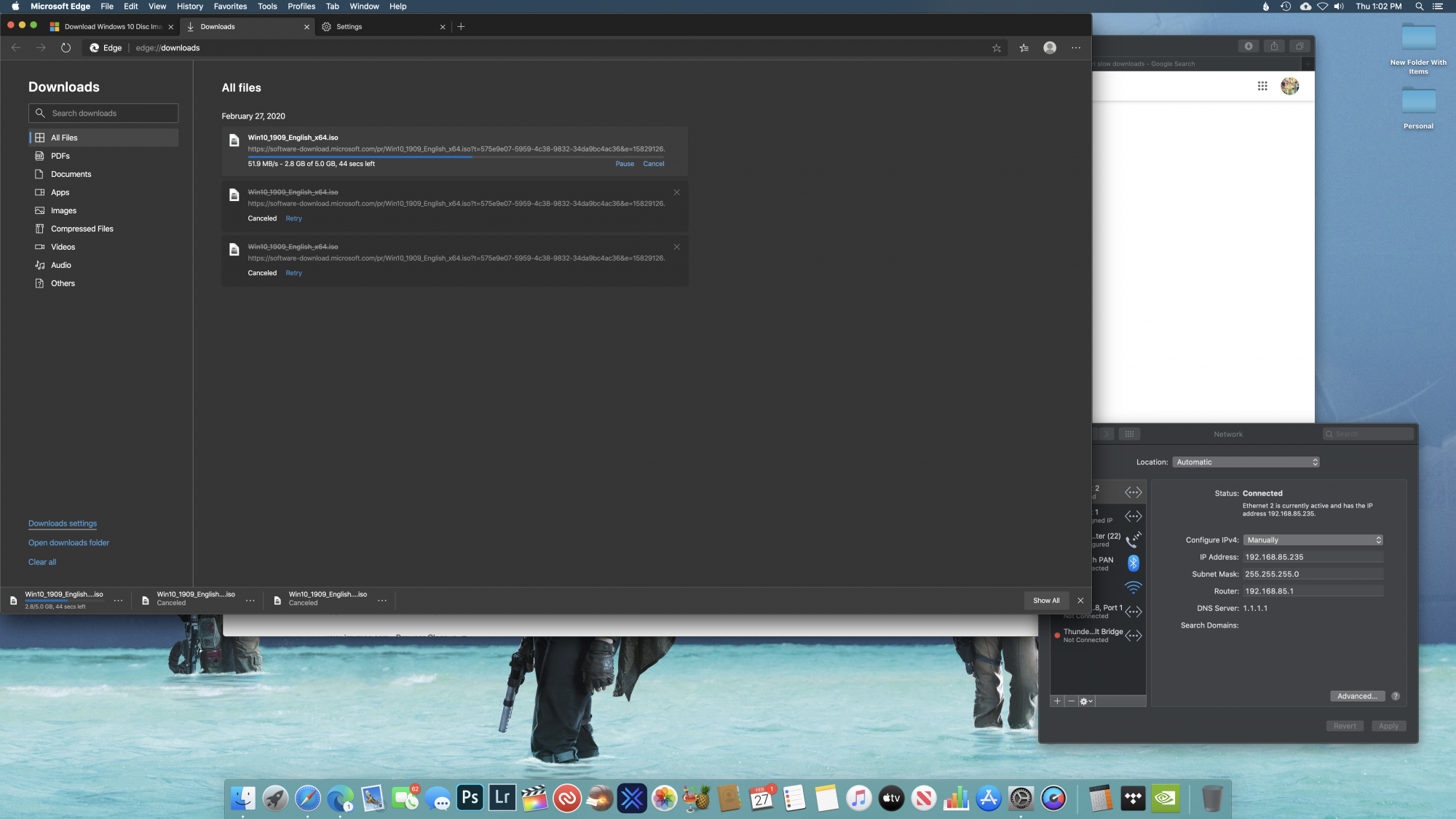The image size is (1456, 819).
Task: Select the Others filter in sidebar
Action: pyautogui.click(x=103, y=283)
